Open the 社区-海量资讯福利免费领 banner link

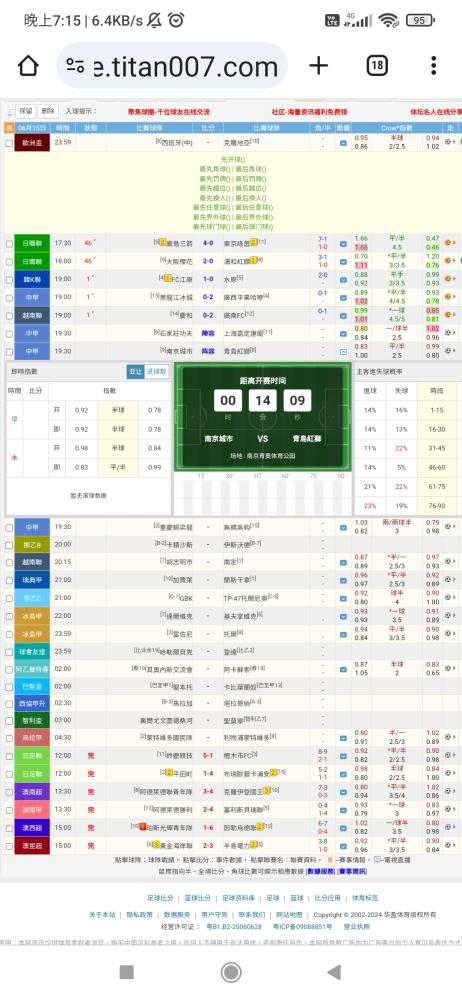click(309, 112)
